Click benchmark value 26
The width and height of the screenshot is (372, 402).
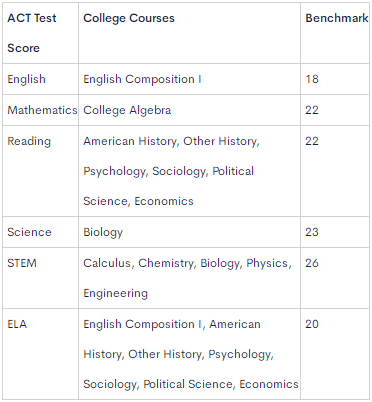pyautogui.click(x=312, y=263)
